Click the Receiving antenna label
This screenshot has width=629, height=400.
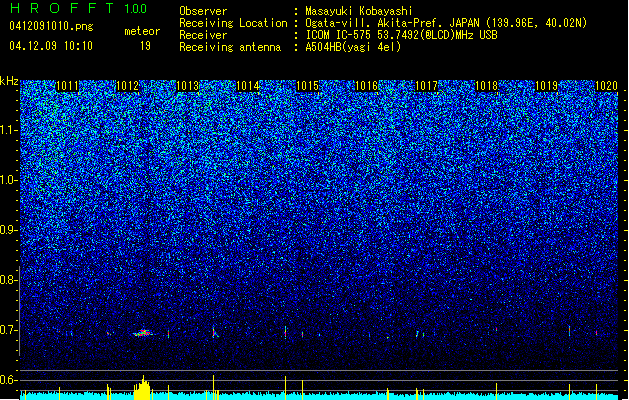click(230, 47)
